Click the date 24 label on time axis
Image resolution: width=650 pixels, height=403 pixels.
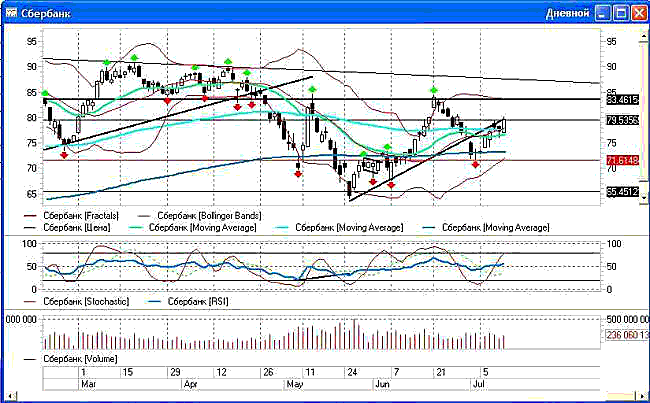(x=352, y=372)
